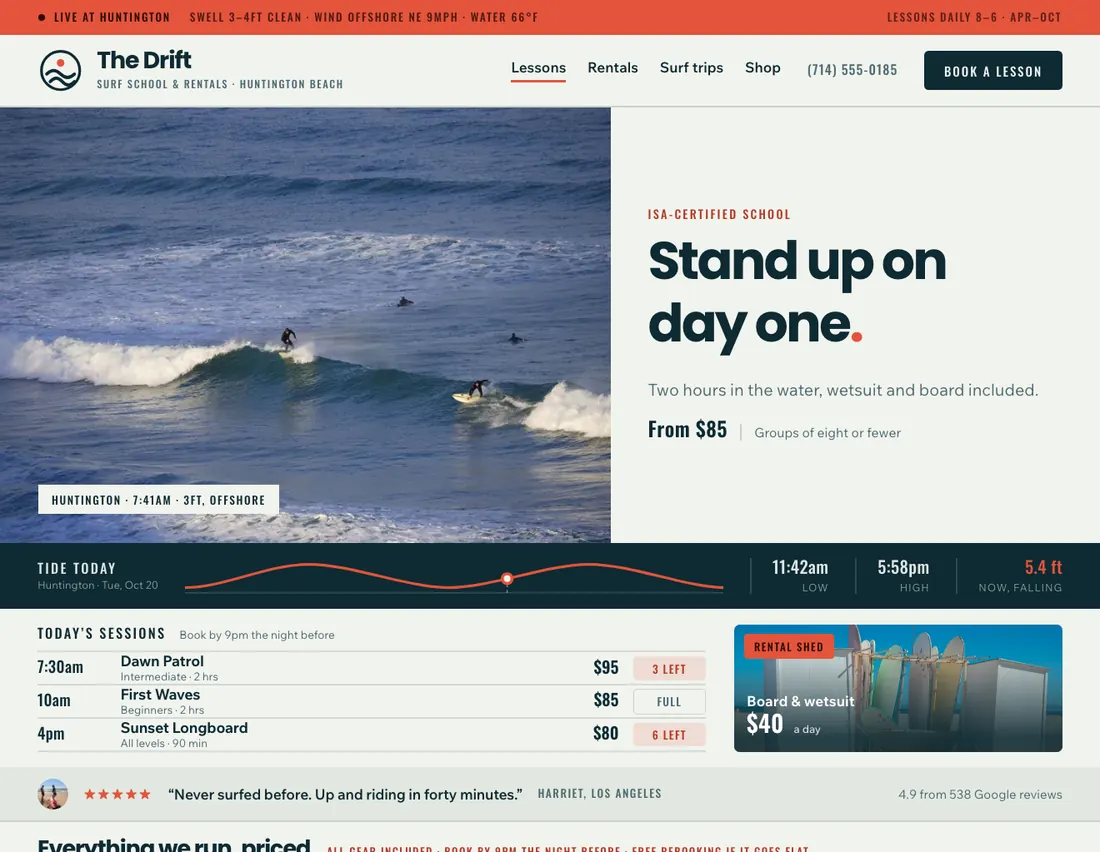
Task: Open the First Waves session
Action: click(371, 701)
